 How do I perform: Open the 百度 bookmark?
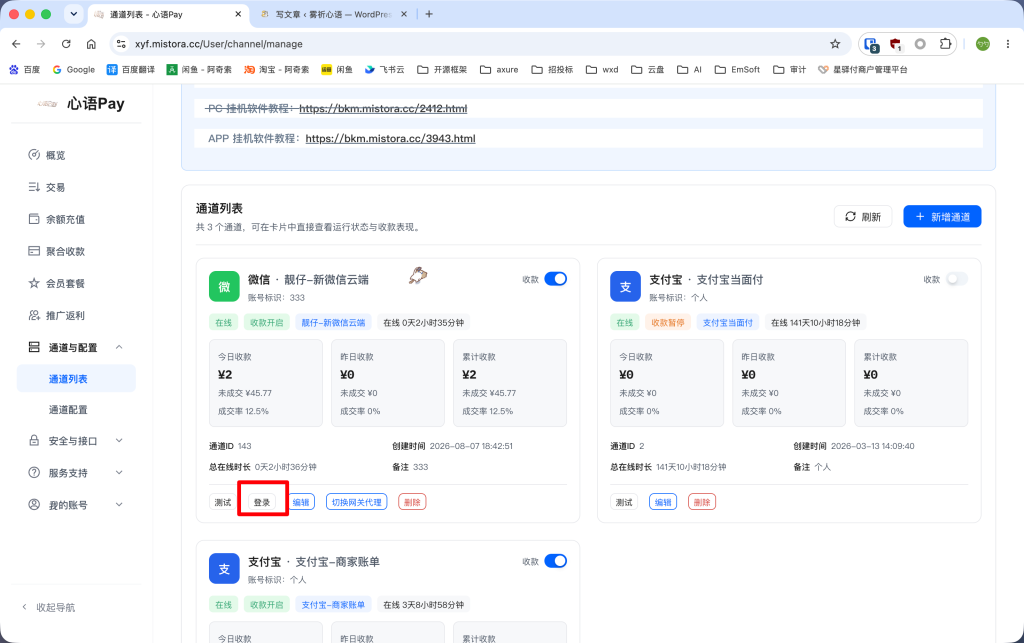tap(25, 69)
